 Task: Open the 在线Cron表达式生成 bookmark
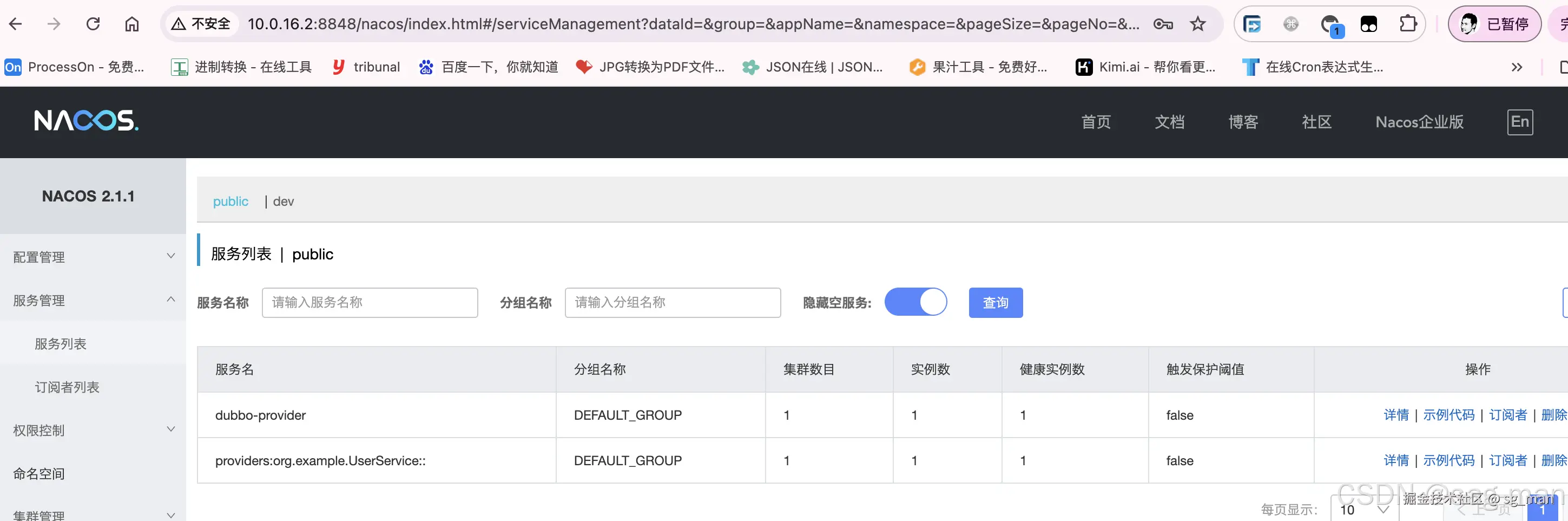pyautogui.click(x=1313, y=67)
